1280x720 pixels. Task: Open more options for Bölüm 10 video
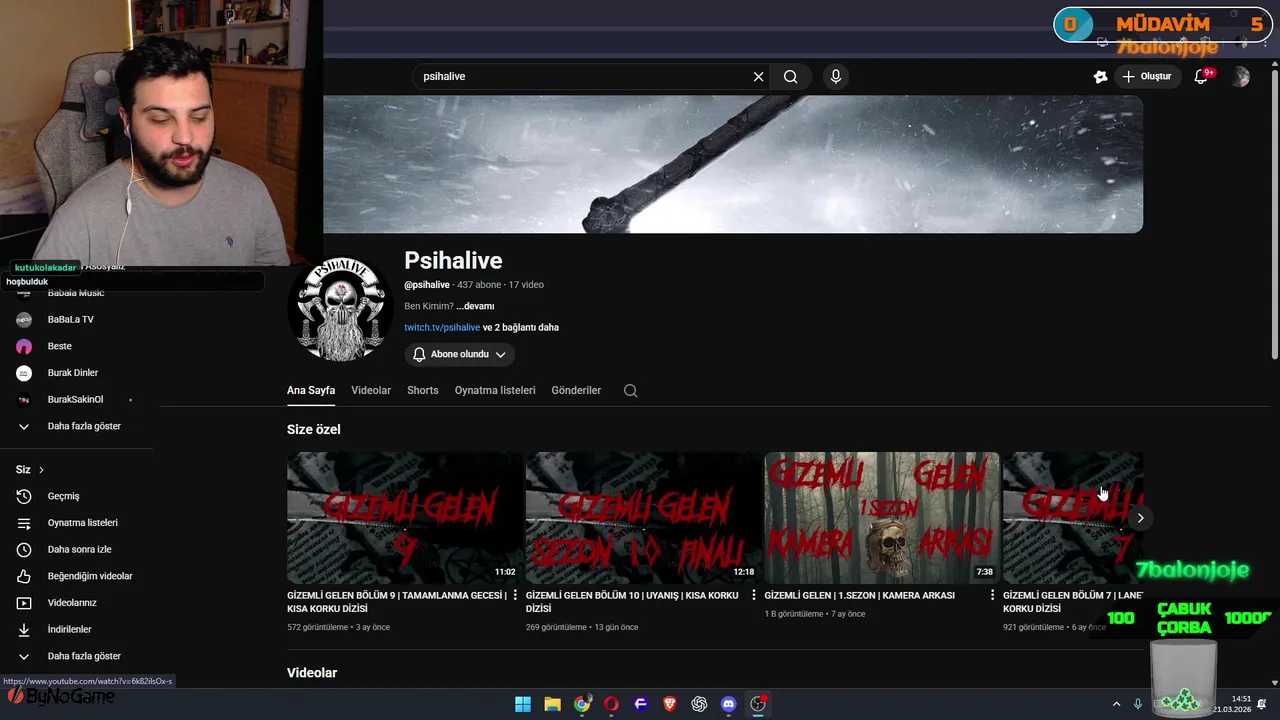(754, 595)
